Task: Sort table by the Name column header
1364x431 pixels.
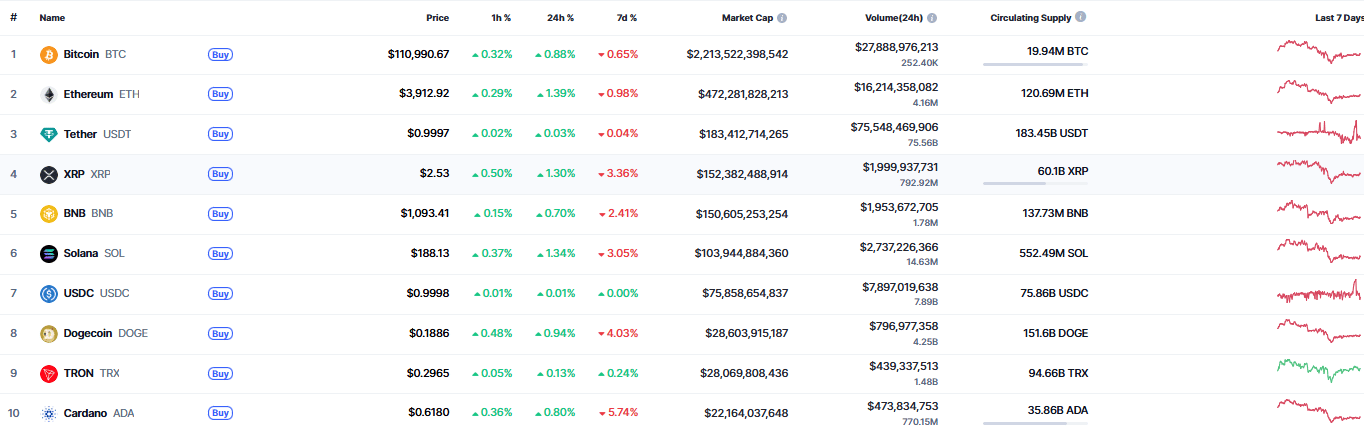Action: [52, 18]
